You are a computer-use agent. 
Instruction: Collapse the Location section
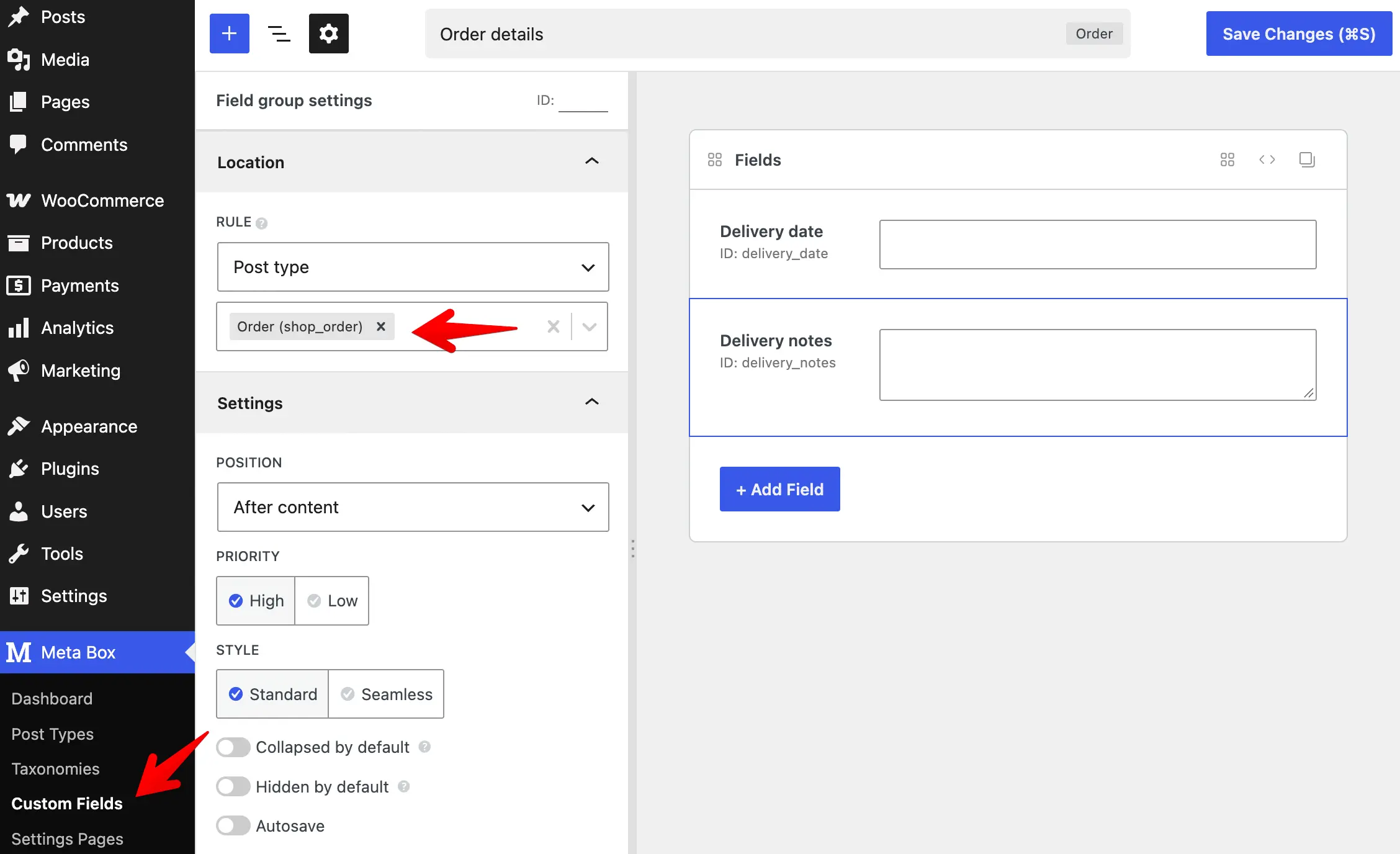(x=592, y=161)
